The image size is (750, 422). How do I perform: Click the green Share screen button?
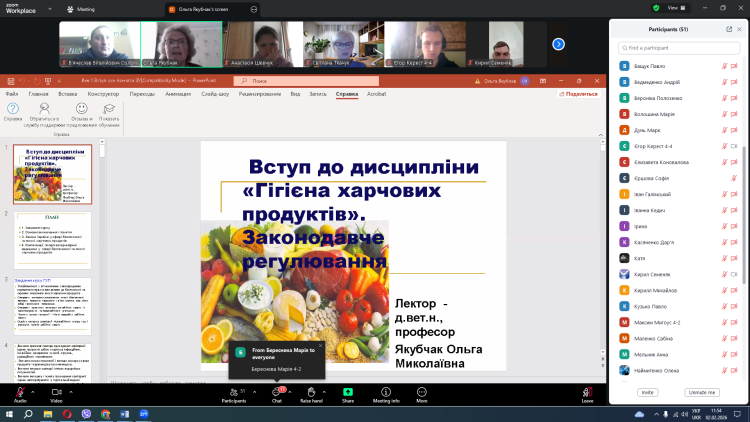click(348, 395)
